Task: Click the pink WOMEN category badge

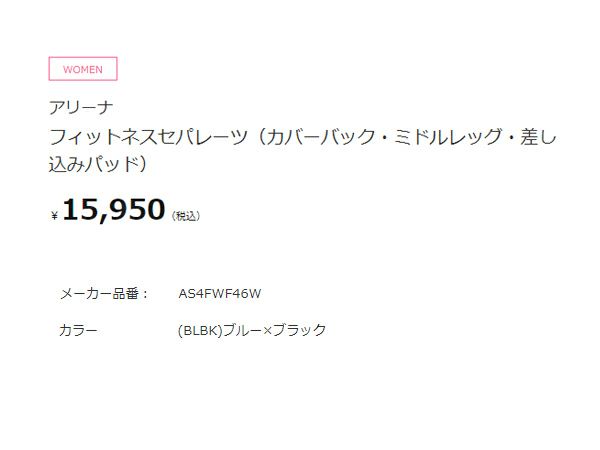Action: tap(83, 69)
